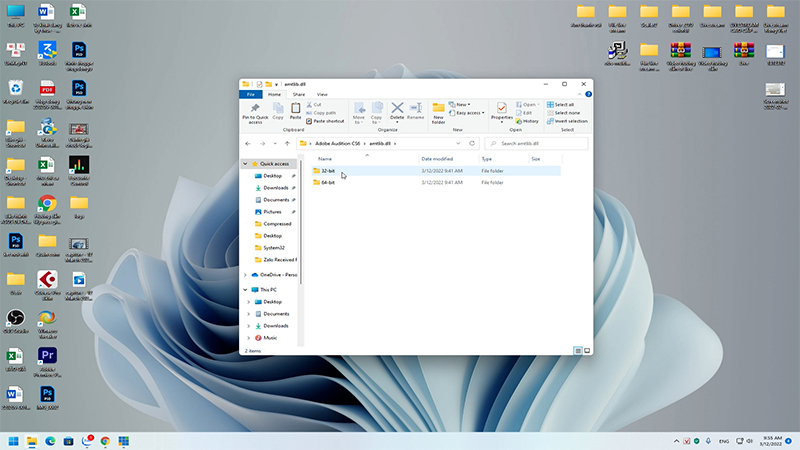This screenshot has height=450, width=800.
Task: Click Select all in the ribbon
Action: (563, 104)
